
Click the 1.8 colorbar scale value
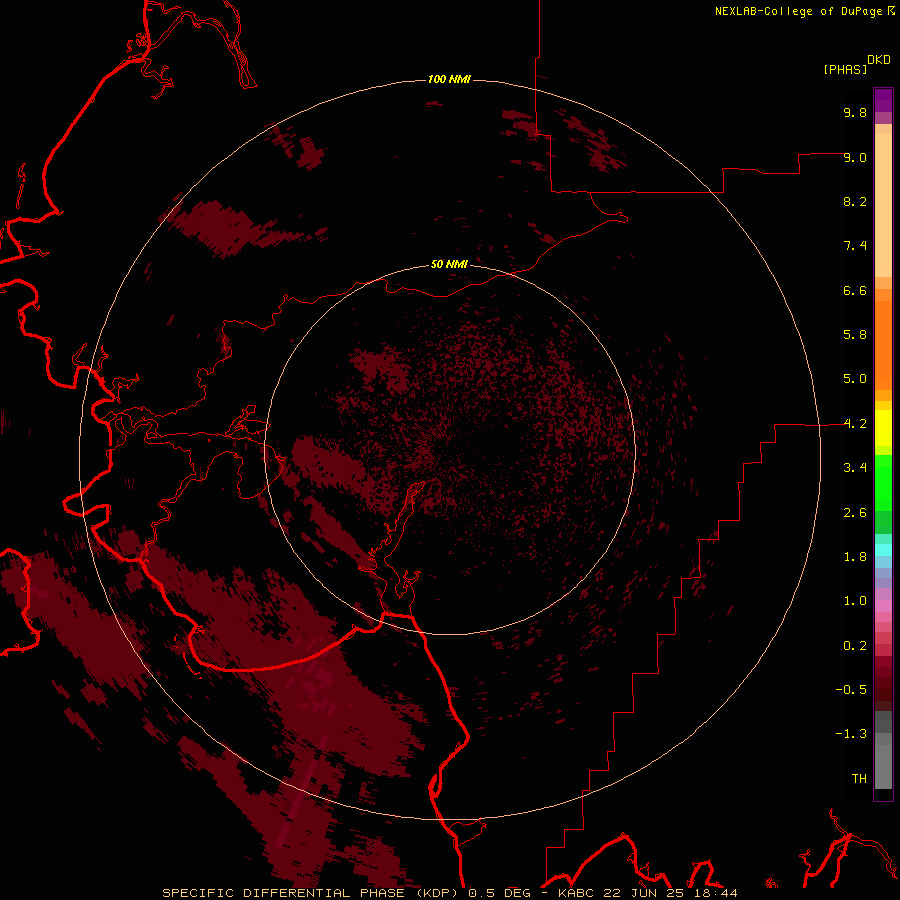[855, 557]
